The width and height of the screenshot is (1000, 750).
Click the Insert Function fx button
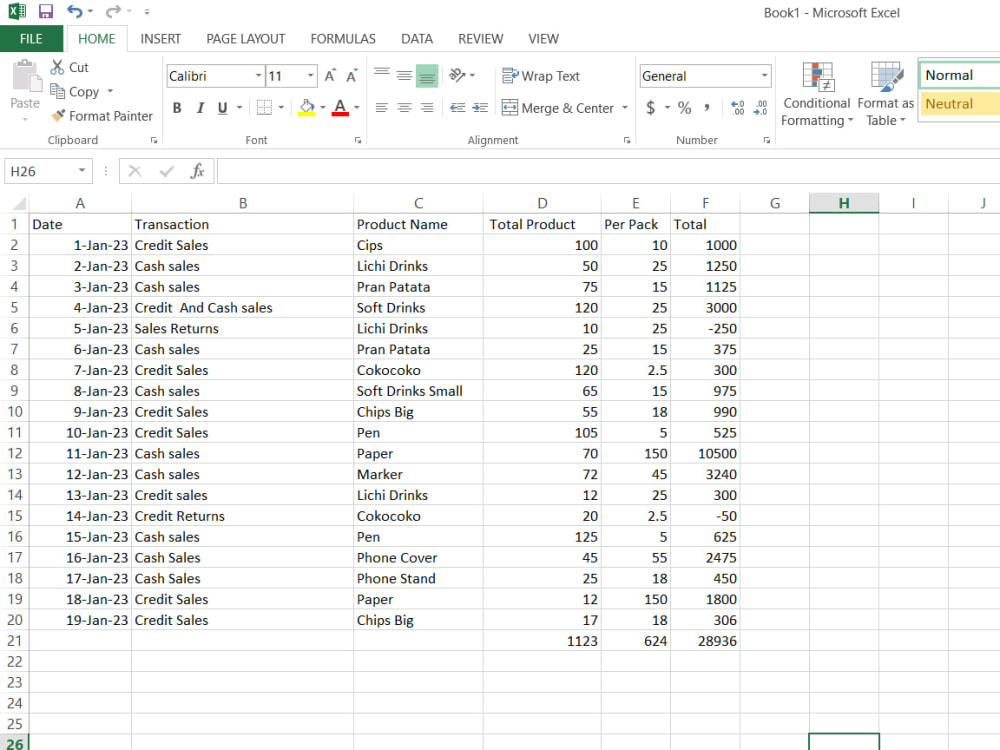pos(197,171)
